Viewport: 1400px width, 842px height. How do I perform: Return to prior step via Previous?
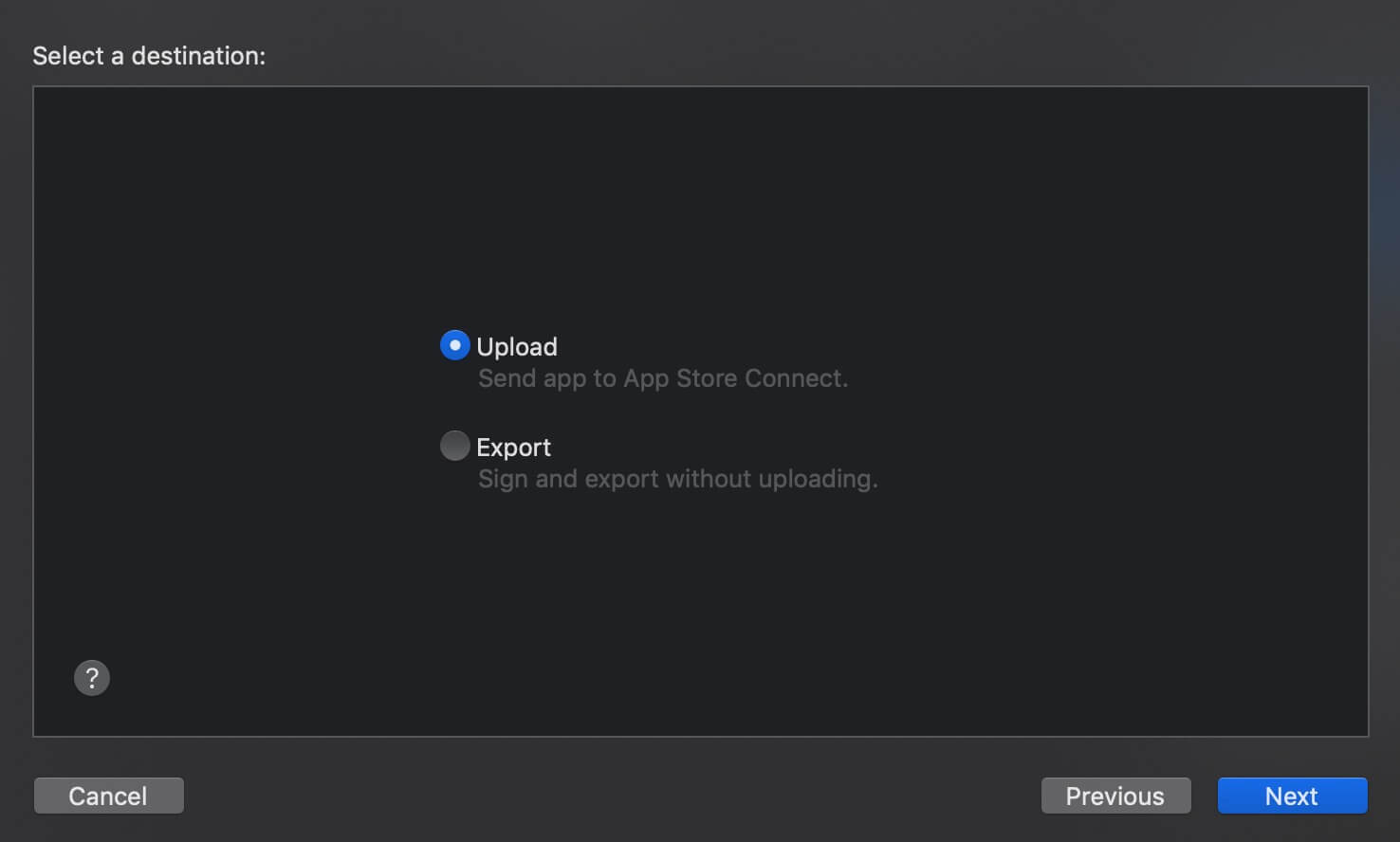click(1115, 796)
